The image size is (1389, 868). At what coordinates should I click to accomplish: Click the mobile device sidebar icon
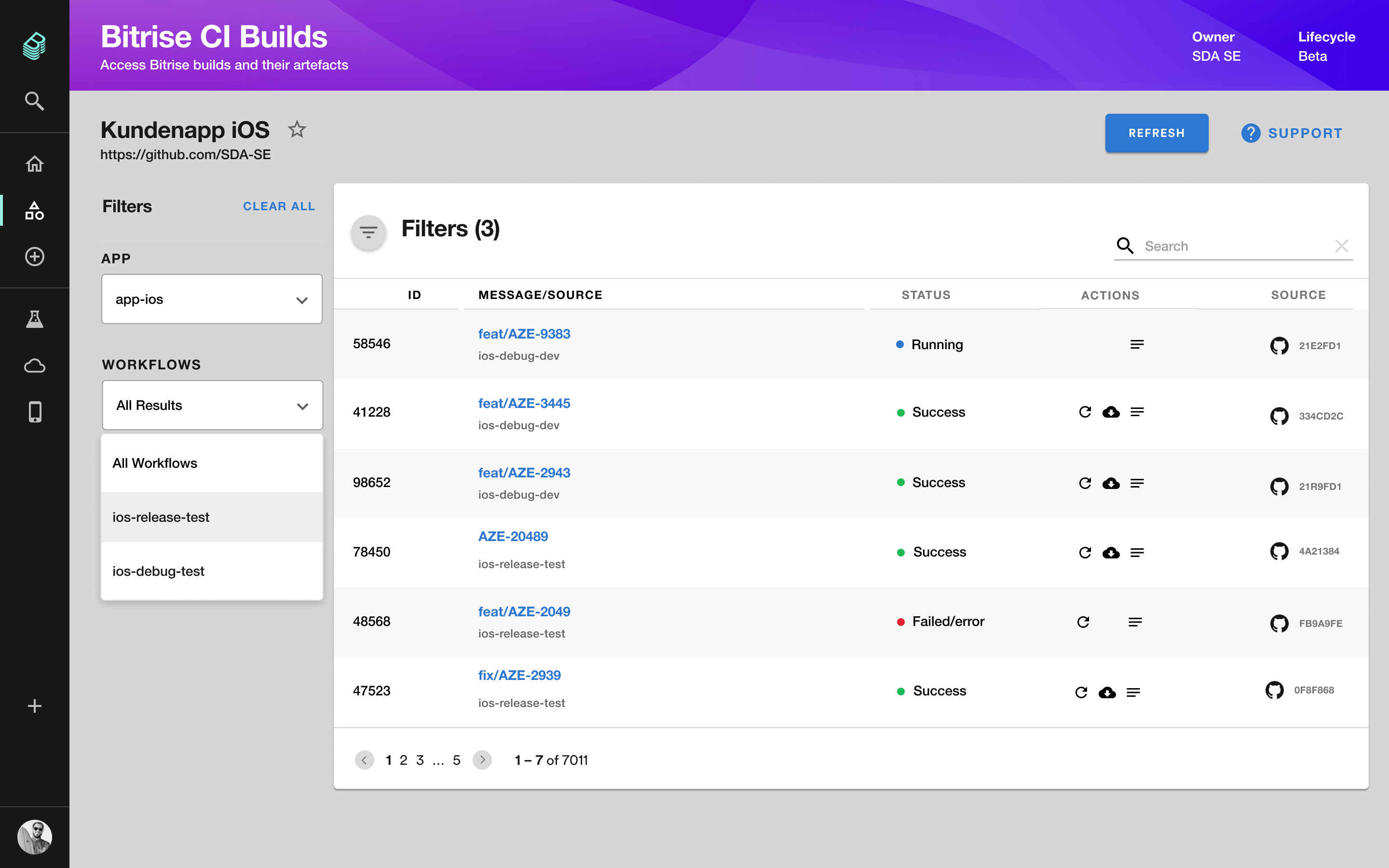[x=34, y=412]
